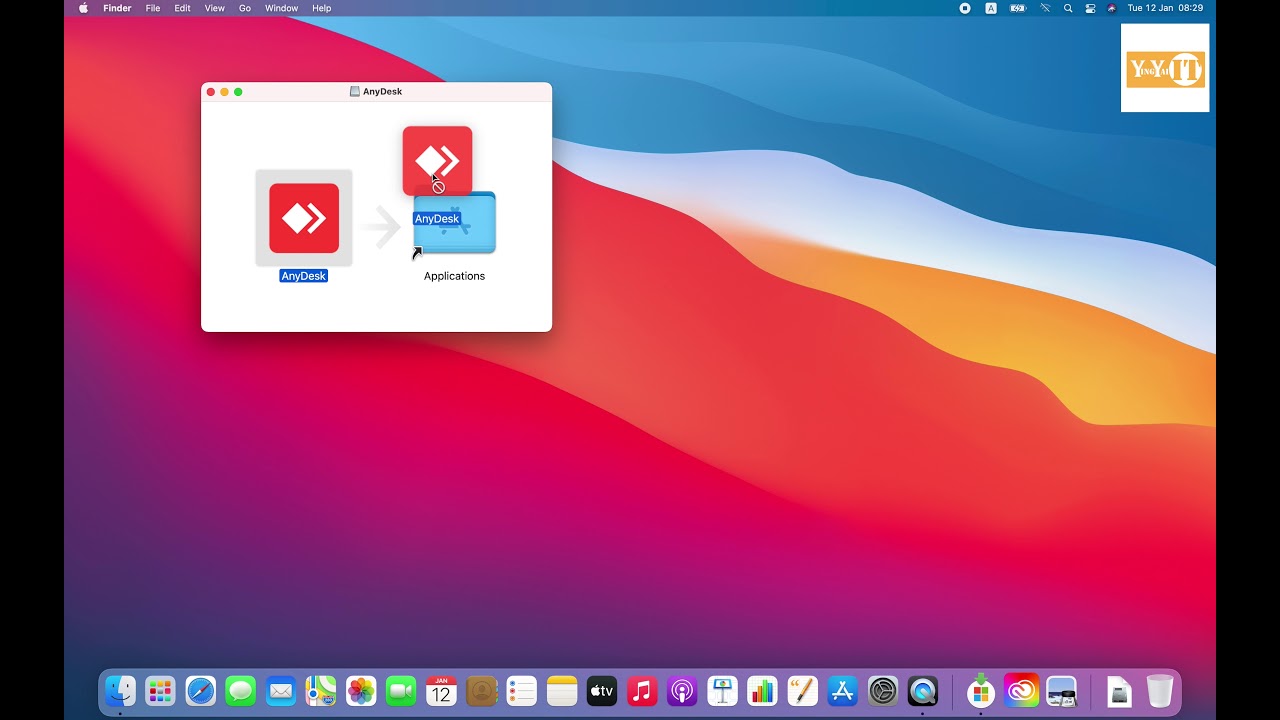
Task: Open System Preferences from the Dock
Action: click(x=883, y=691)
